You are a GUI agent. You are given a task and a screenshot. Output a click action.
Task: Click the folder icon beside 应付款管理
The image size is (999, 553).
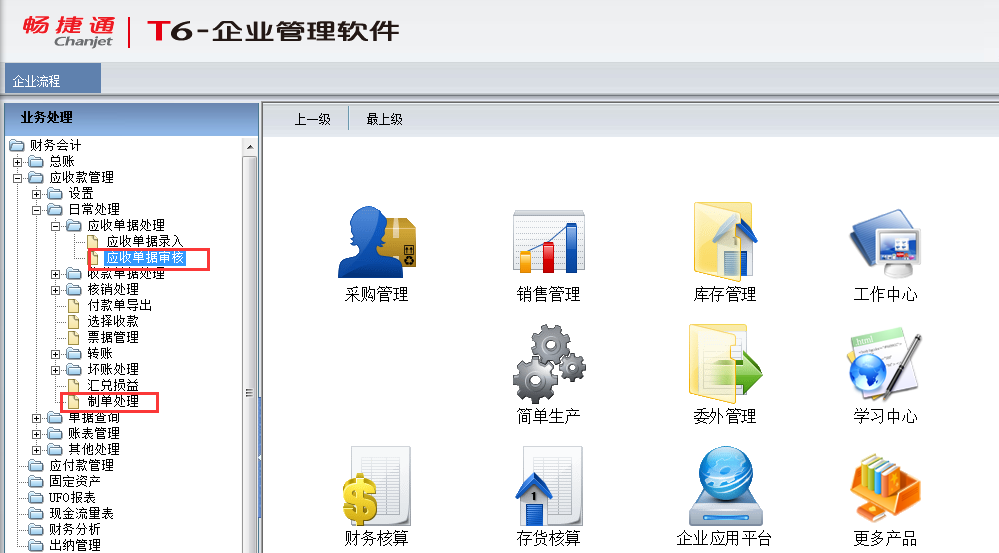coord(36,465)
